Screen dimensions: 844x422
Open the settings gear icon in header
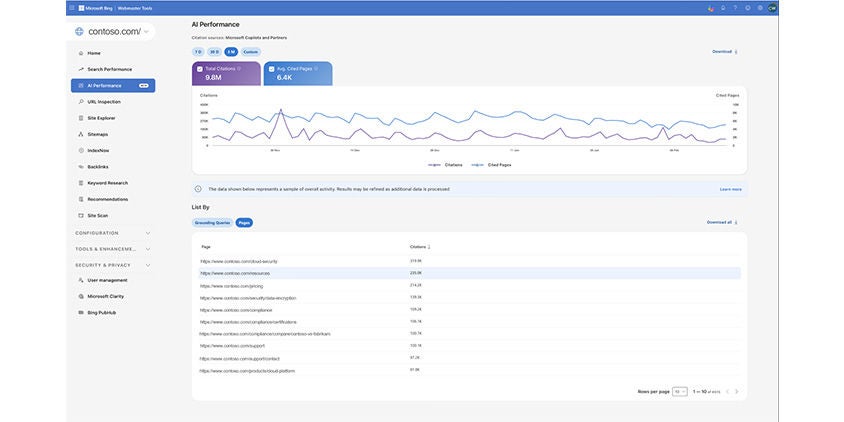(x=747, y=7)
